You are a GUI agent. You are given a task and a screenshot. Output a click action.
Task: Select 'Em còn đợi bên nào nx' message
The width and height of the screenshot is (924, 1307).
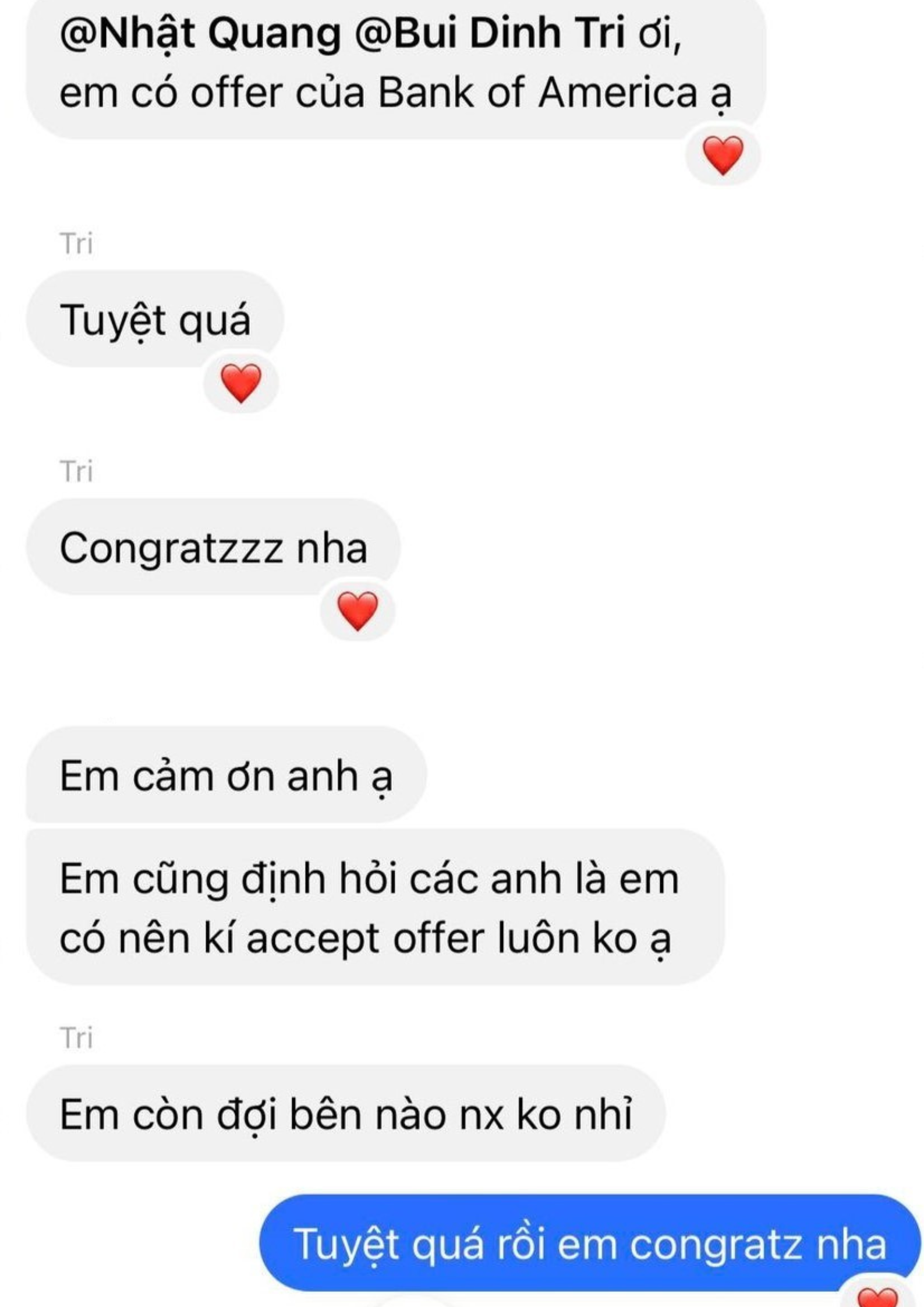pyautogui.click(x=346, y=1114)
